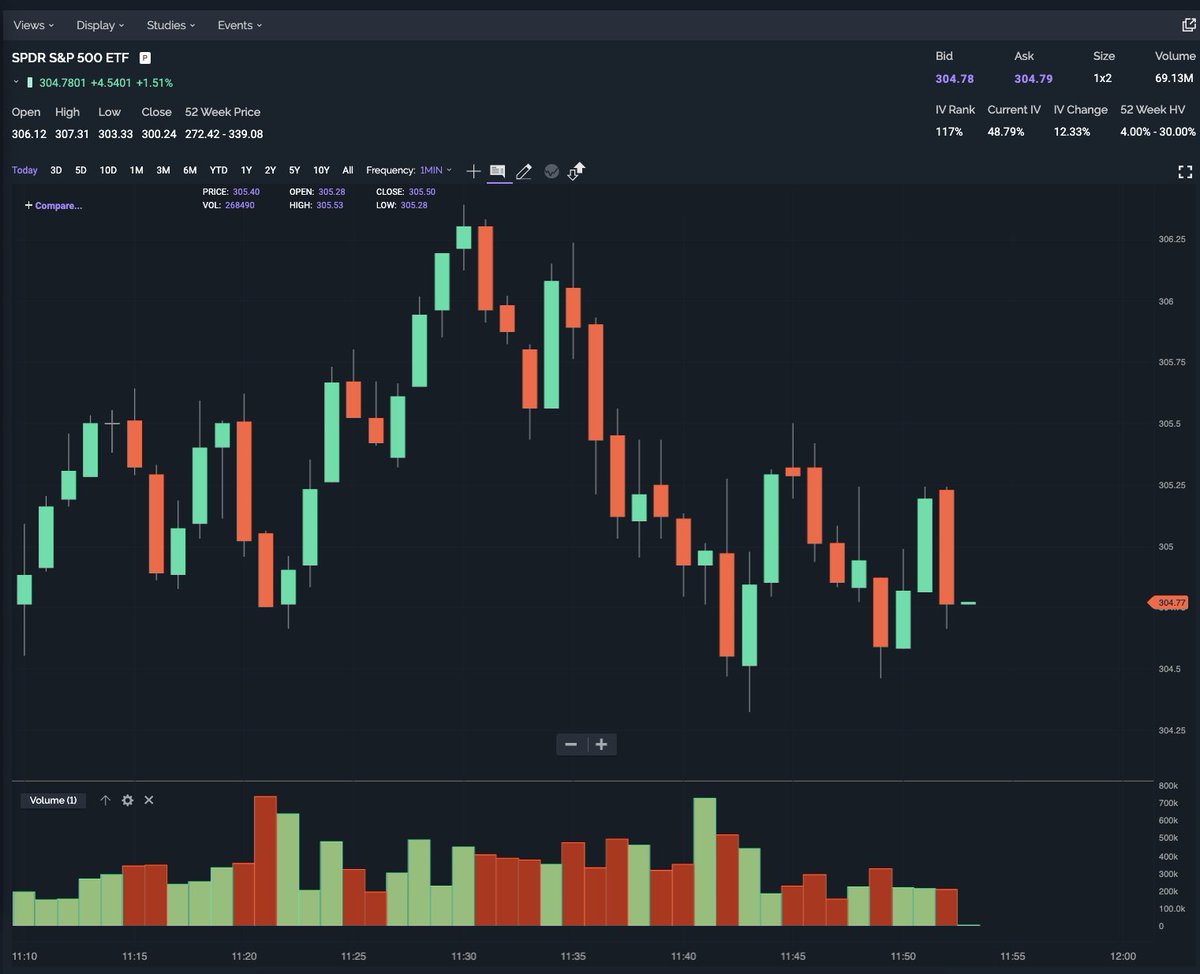Select the Today time range

[25, 171]
